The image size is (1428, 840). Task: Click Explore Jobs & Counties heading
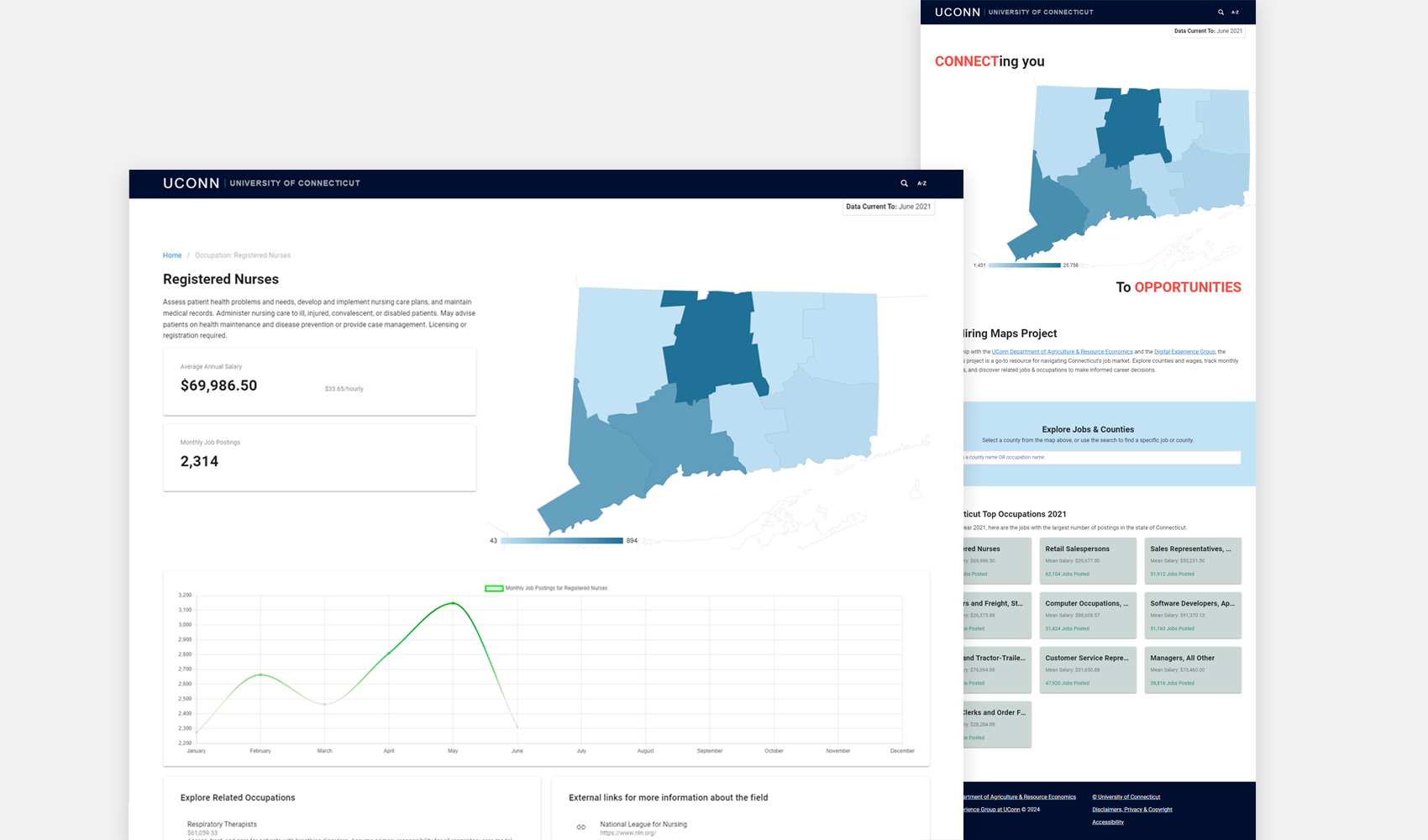(1088, 429)
